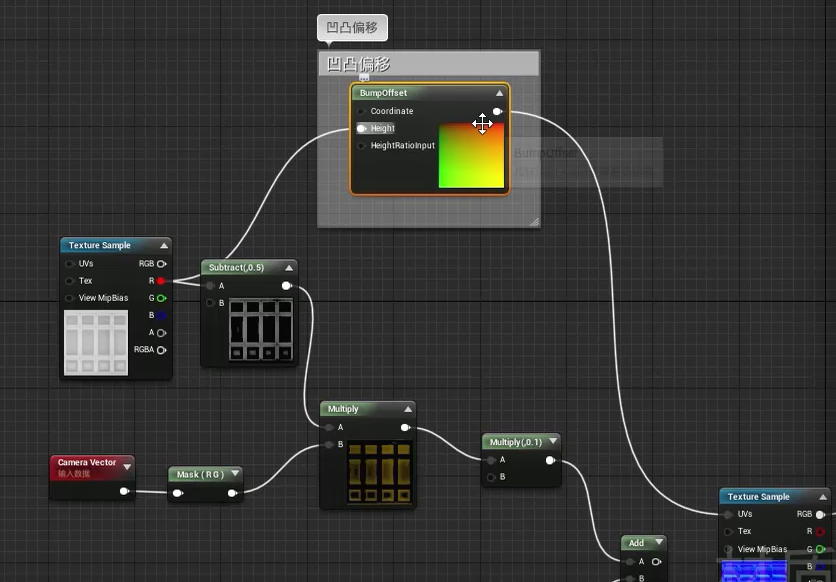Toggle the comment bubble pin above BumpOffset

tap(364, 78)
